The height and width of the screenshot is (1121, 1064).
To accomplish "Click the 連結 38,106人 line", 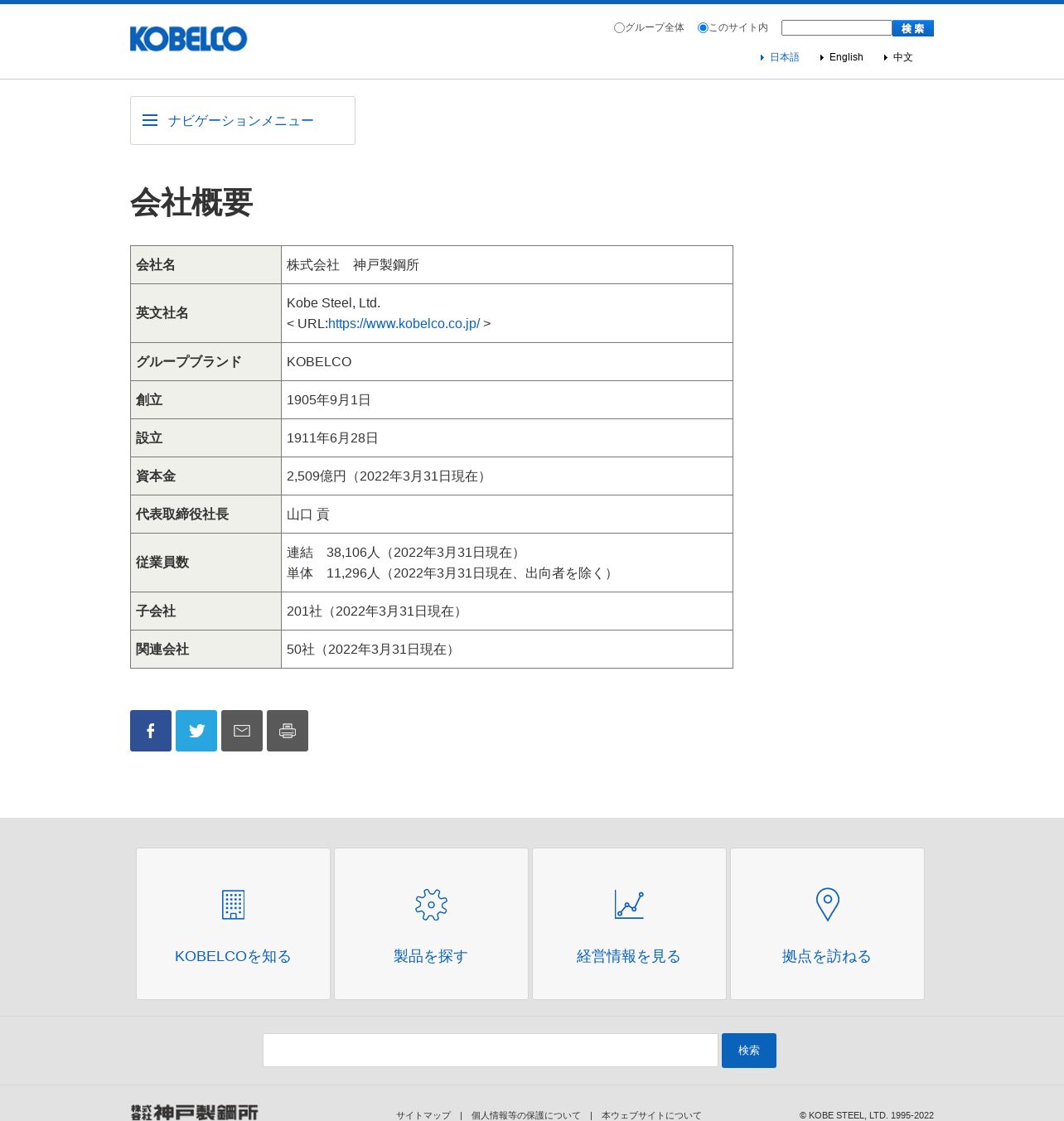I will point(405,553).
